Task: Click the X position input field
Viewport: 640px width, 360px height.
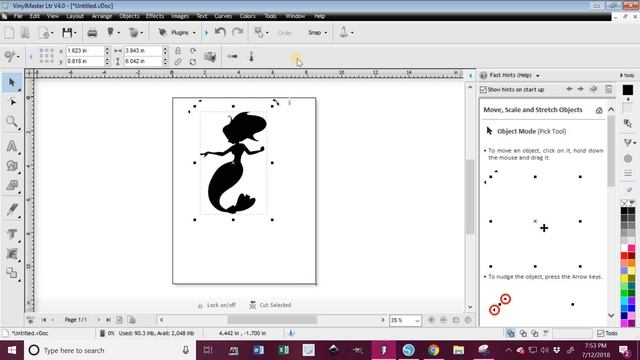Action: [x=85, y=51]
